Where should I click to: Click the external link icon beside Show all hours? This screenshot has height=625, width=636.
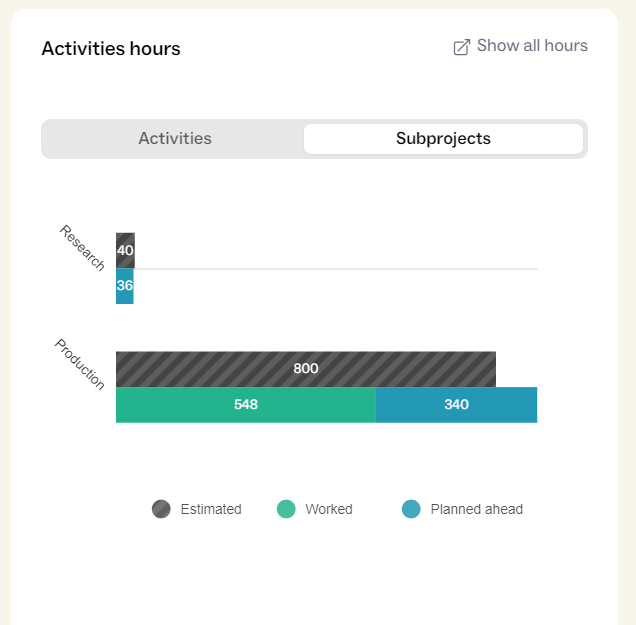pyautogui.click(x=462, y=47)
